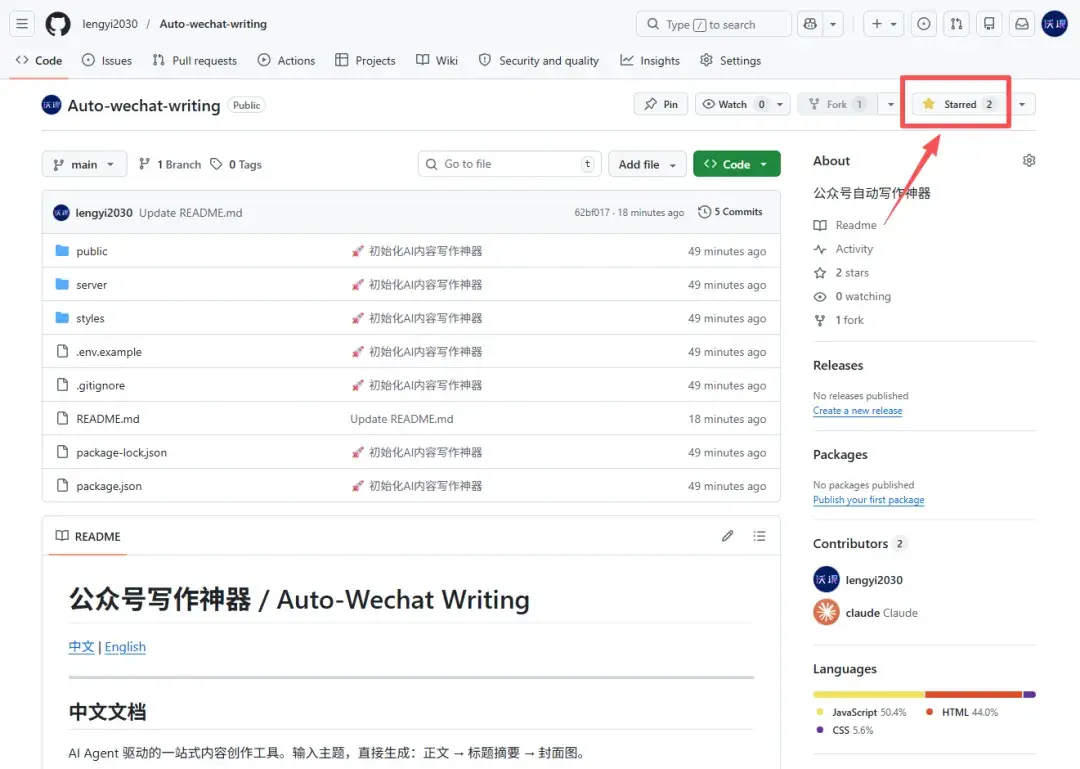Click the GitHub logo home icon

click(x=58, y=24)
